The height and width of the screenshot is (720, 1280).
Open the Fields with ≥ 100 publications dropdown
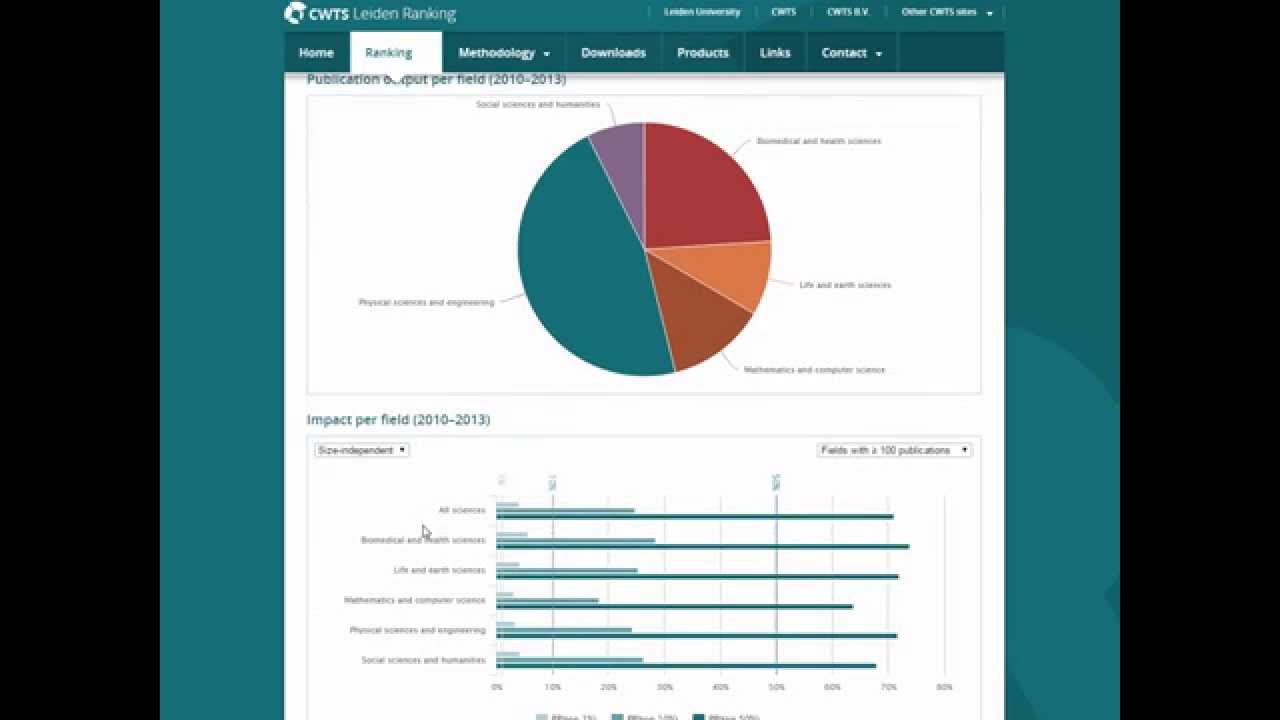(x=895, y=450)
